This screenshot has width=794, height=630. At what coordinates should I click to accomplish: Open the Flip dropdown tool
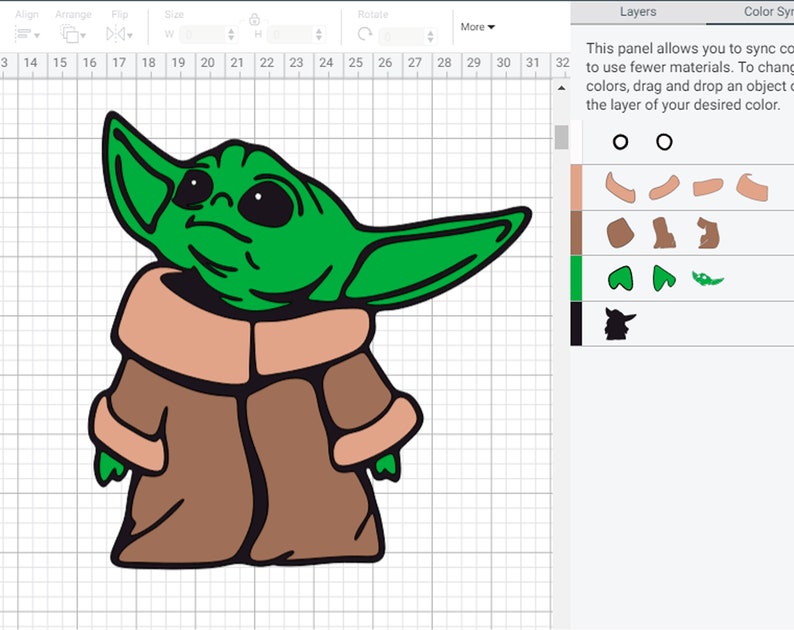pyautogui.click(x=120, y=34)
